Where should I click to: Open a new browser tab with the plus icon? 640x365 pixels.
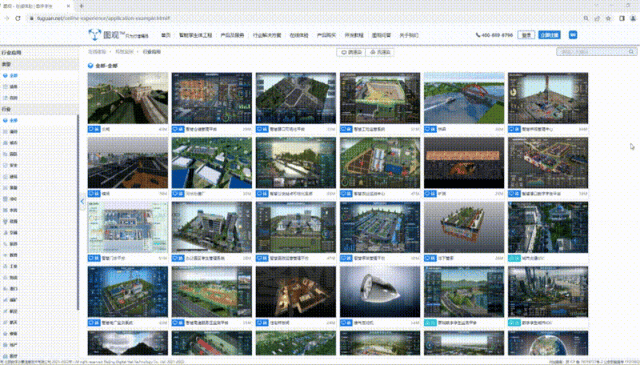[x=82, y=6]
